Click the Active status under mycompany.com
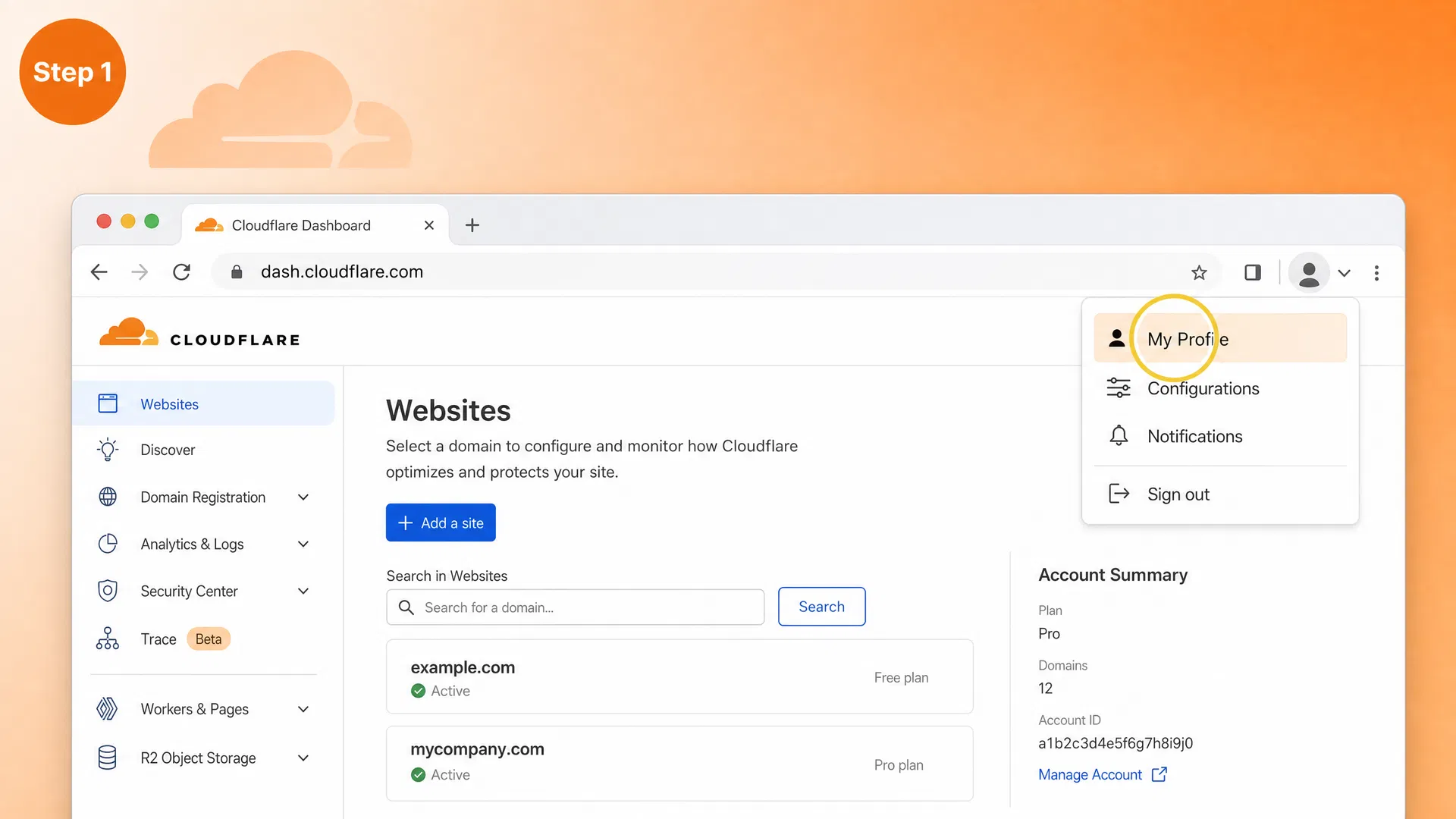 (441, 775)
